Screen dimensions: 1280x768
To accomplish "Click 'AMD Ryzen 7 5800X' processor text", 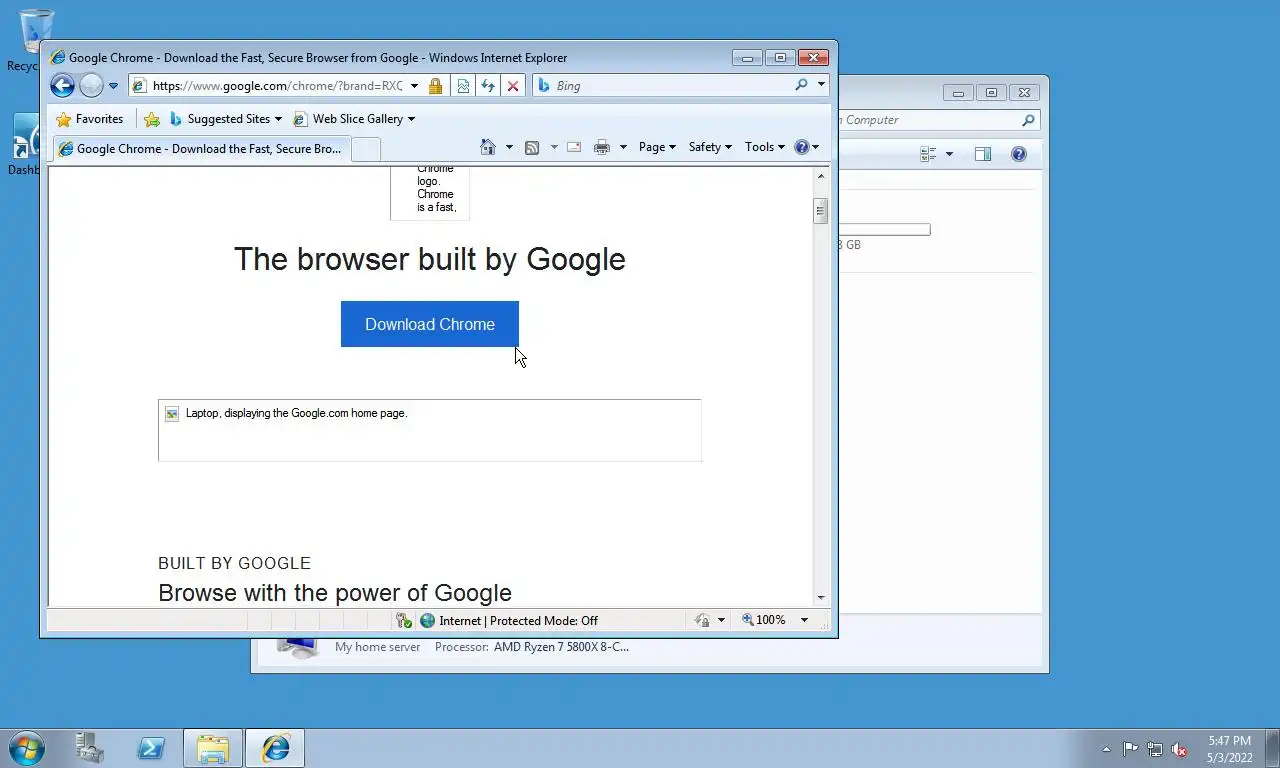I will (x=561, y=647).
